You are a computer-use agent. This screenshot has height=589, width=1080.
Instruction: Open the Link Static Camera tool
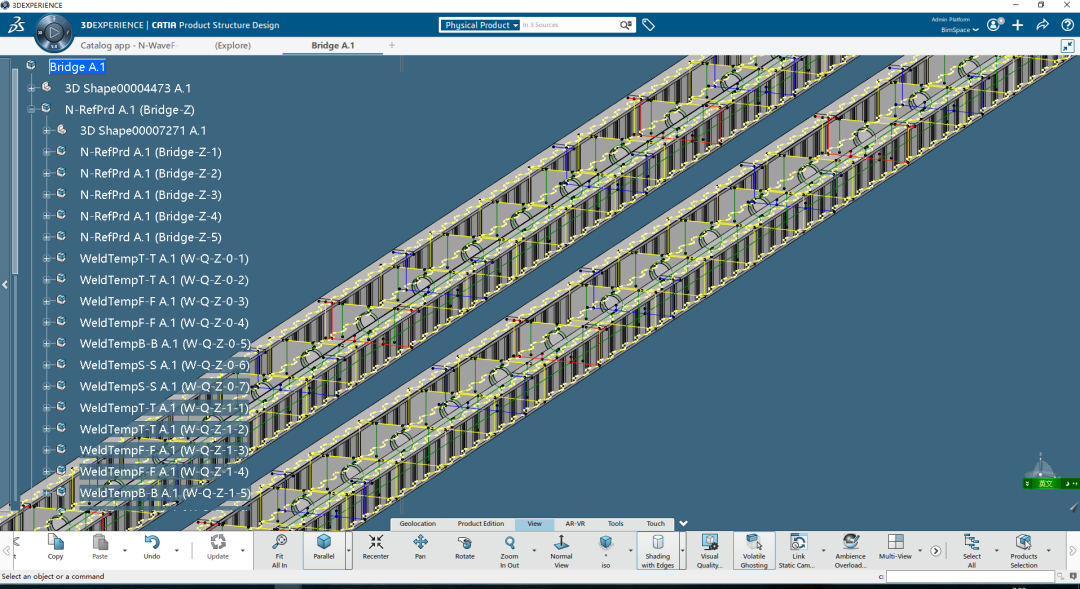[x=798, y=546]
